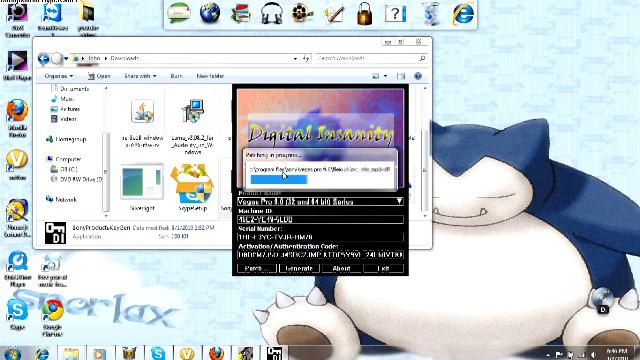Click New folder in the Explorer toolbar
This screenshot has height=360, width=640.
[210, 76]
